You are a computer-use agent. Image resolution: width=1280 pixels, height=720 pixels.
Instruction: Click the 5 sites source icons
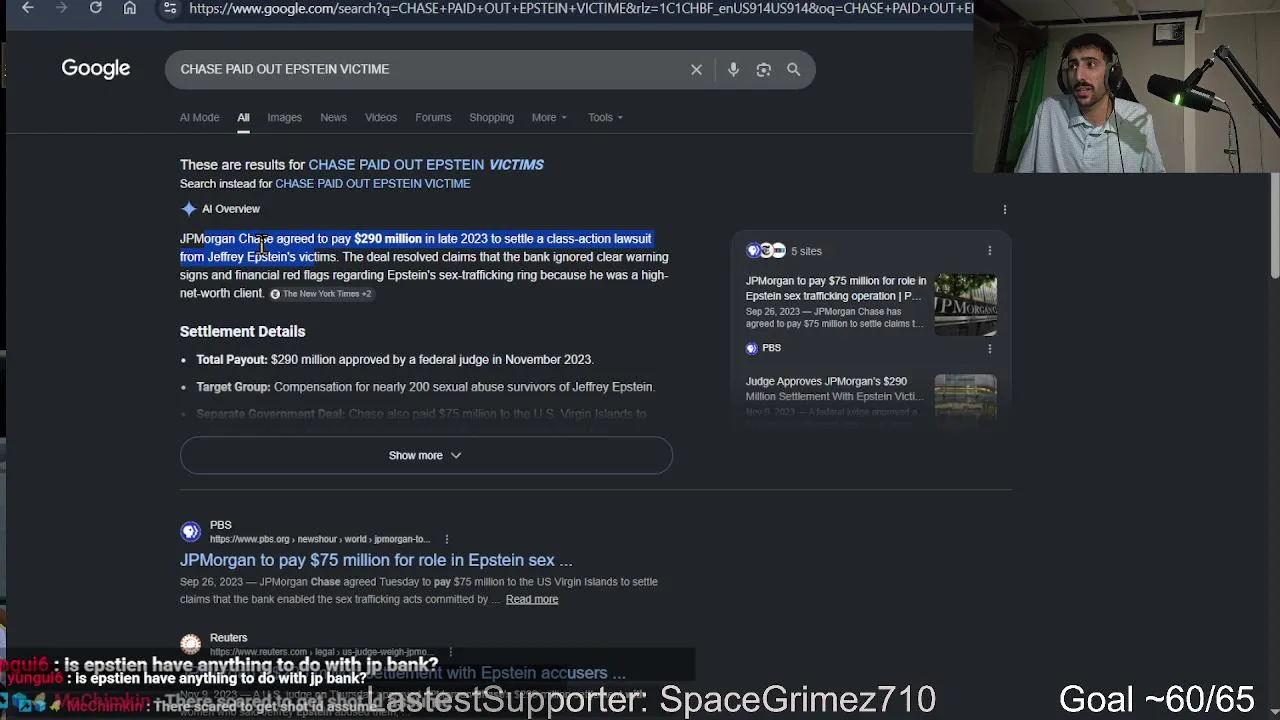766,251
